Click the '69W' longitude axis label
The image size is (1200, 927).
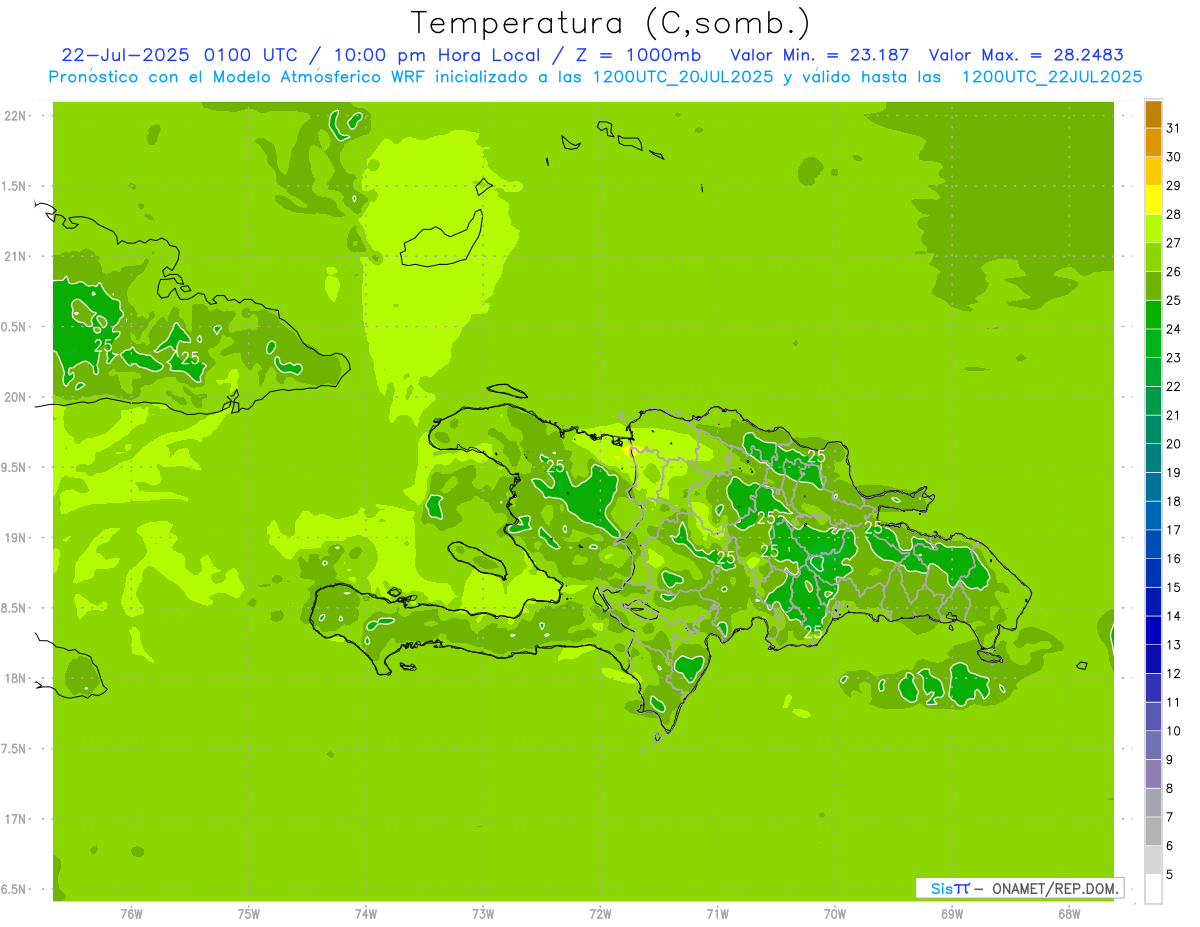(x=952, y=914)
